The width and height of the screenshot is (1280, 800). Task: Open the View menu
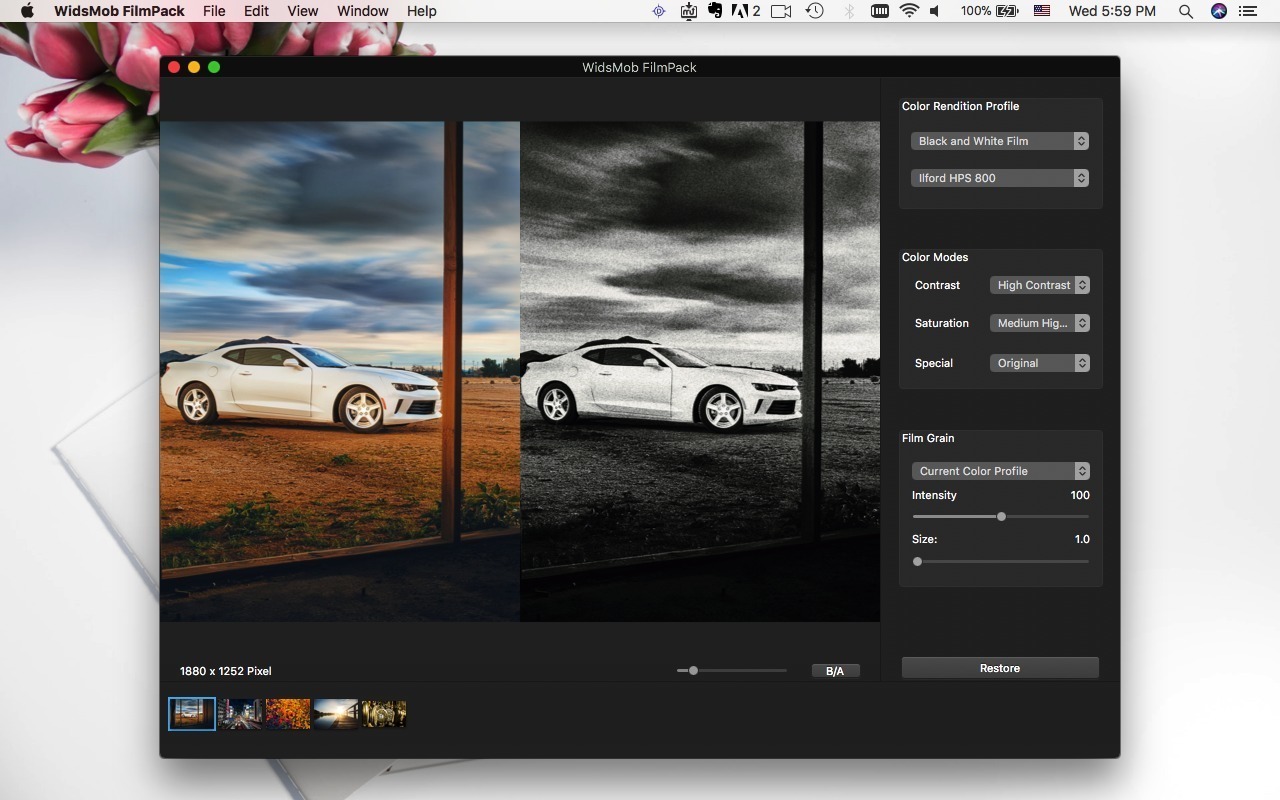pos(302,11)
